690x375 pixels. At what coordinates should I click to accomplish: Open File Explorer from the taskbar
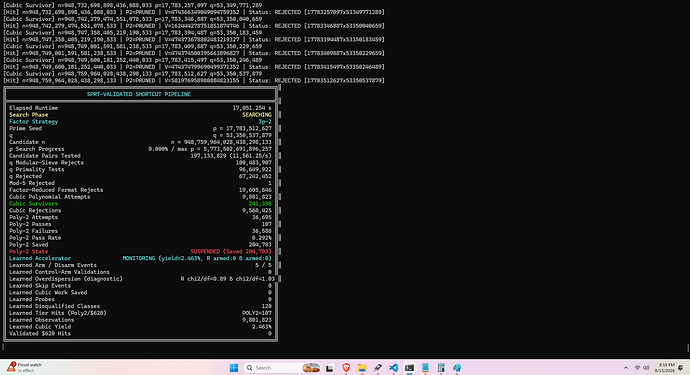[362, 368]
